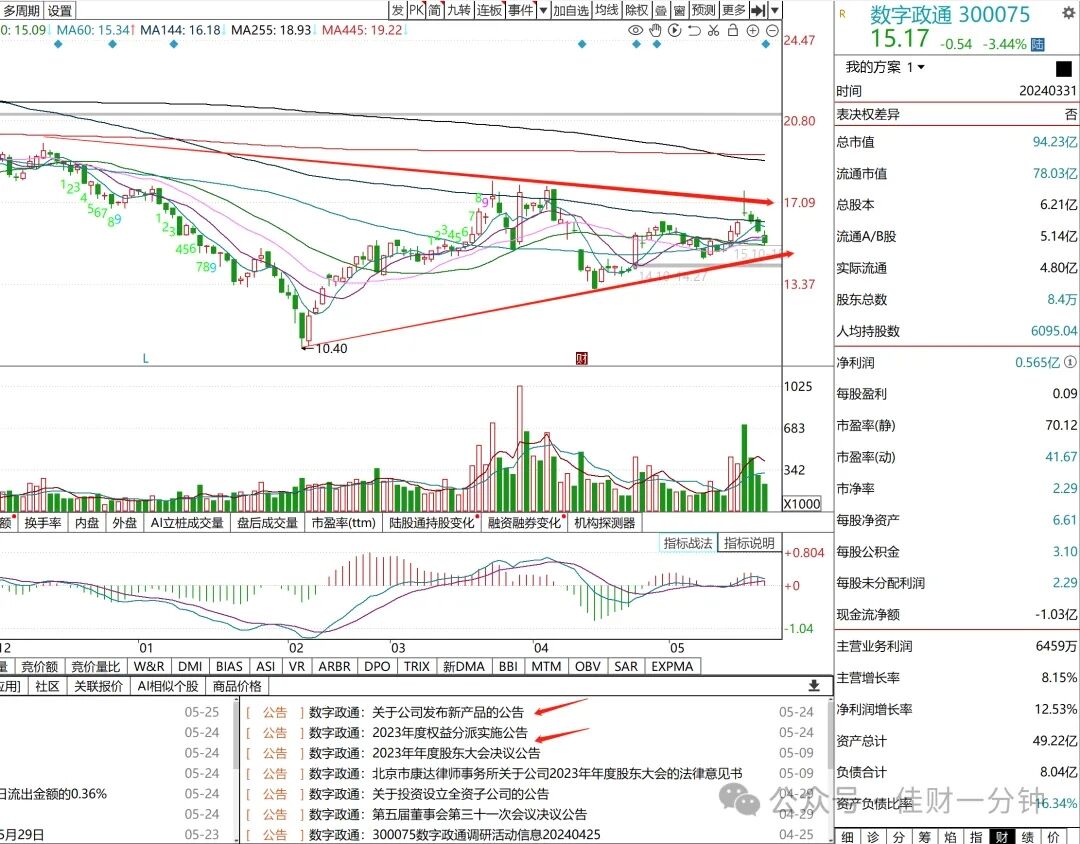Click the 九转 indicator button
This screenshot has height=844, width=1080.
click(459, 10)
